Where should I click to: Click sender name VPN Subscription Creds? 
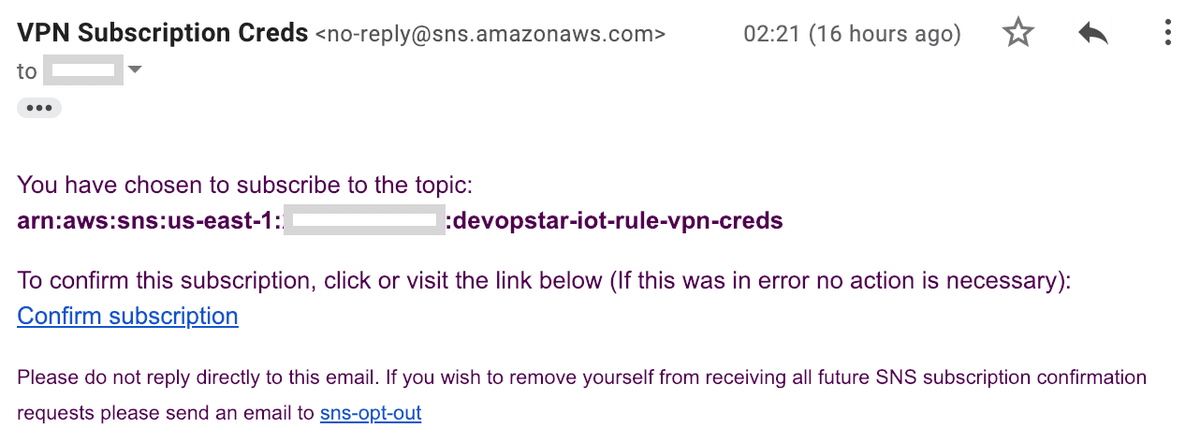coord(163,33)
